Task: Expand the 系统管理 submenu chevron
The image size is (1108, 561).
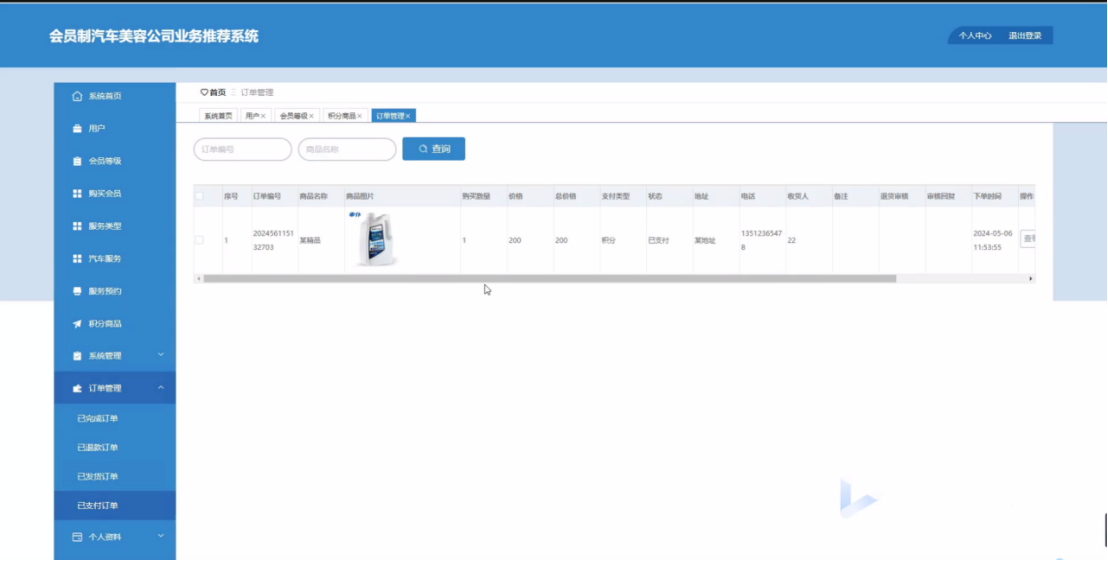Action: 160,355
